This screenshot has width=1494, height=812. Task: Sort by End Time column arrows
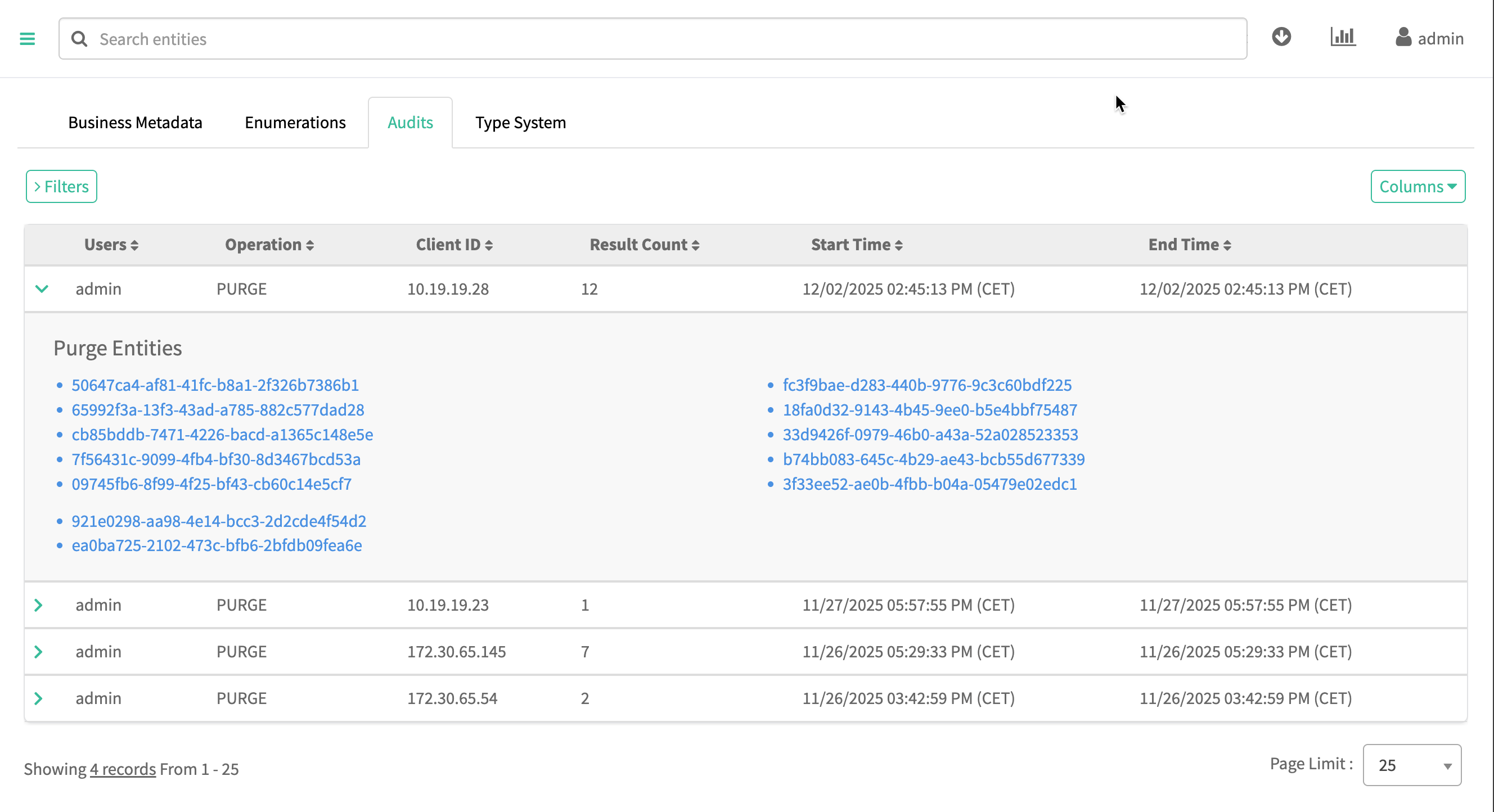pyautogui.click(x=1227, y=246)
